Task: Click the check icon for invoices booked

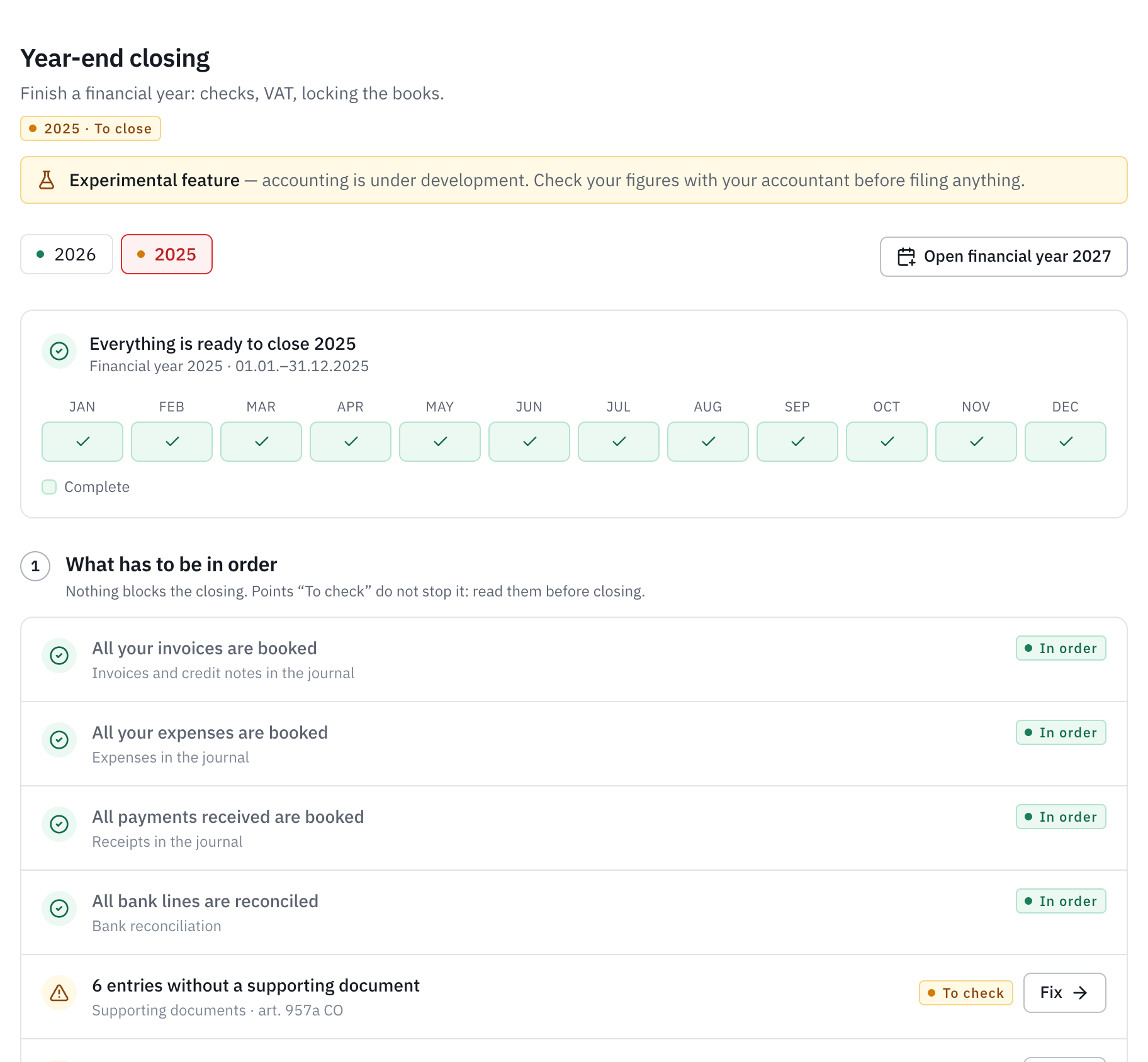Action: click(x=59, y=656)
